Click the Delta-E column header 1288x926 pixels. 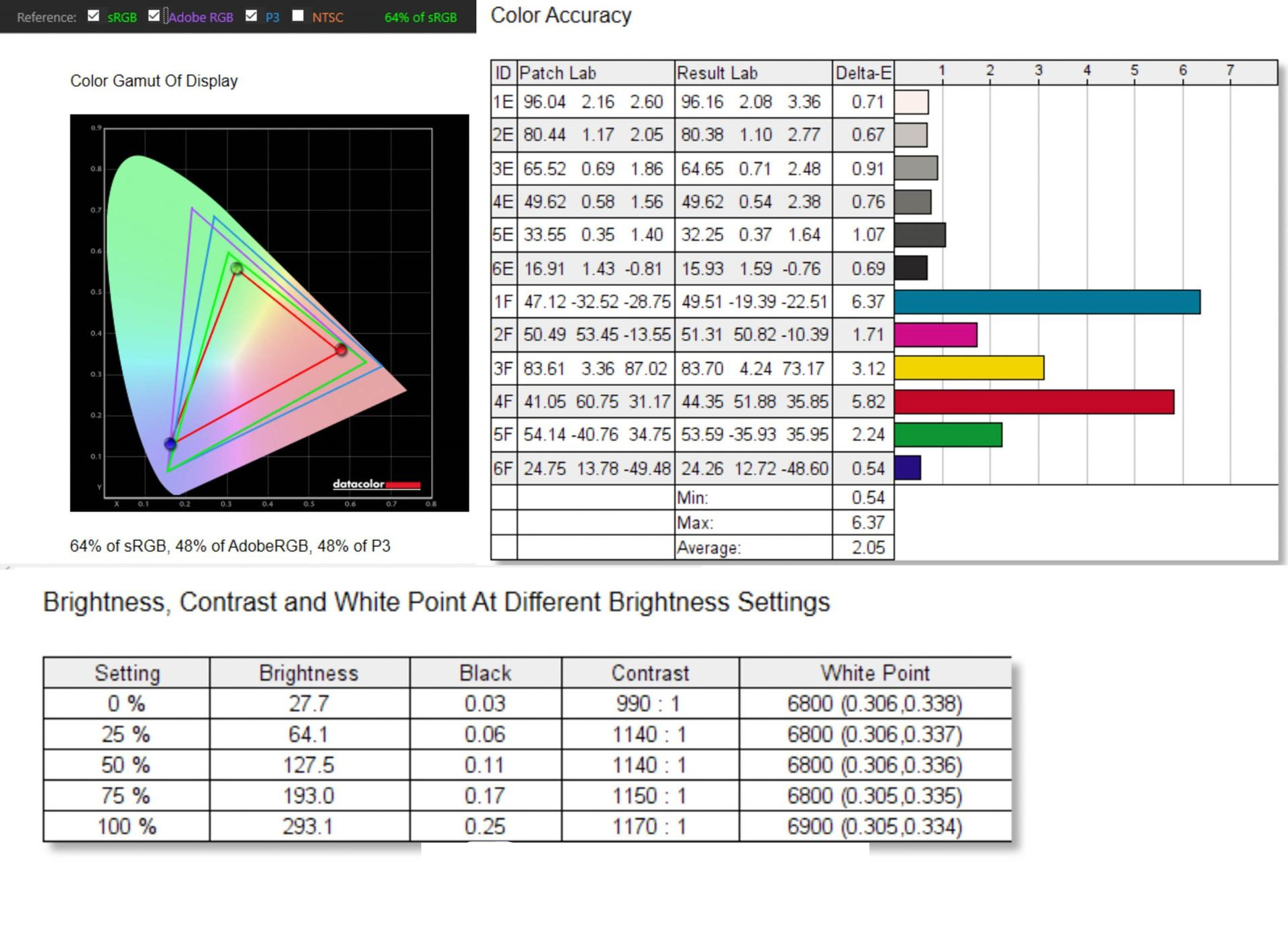coord(863,73)
